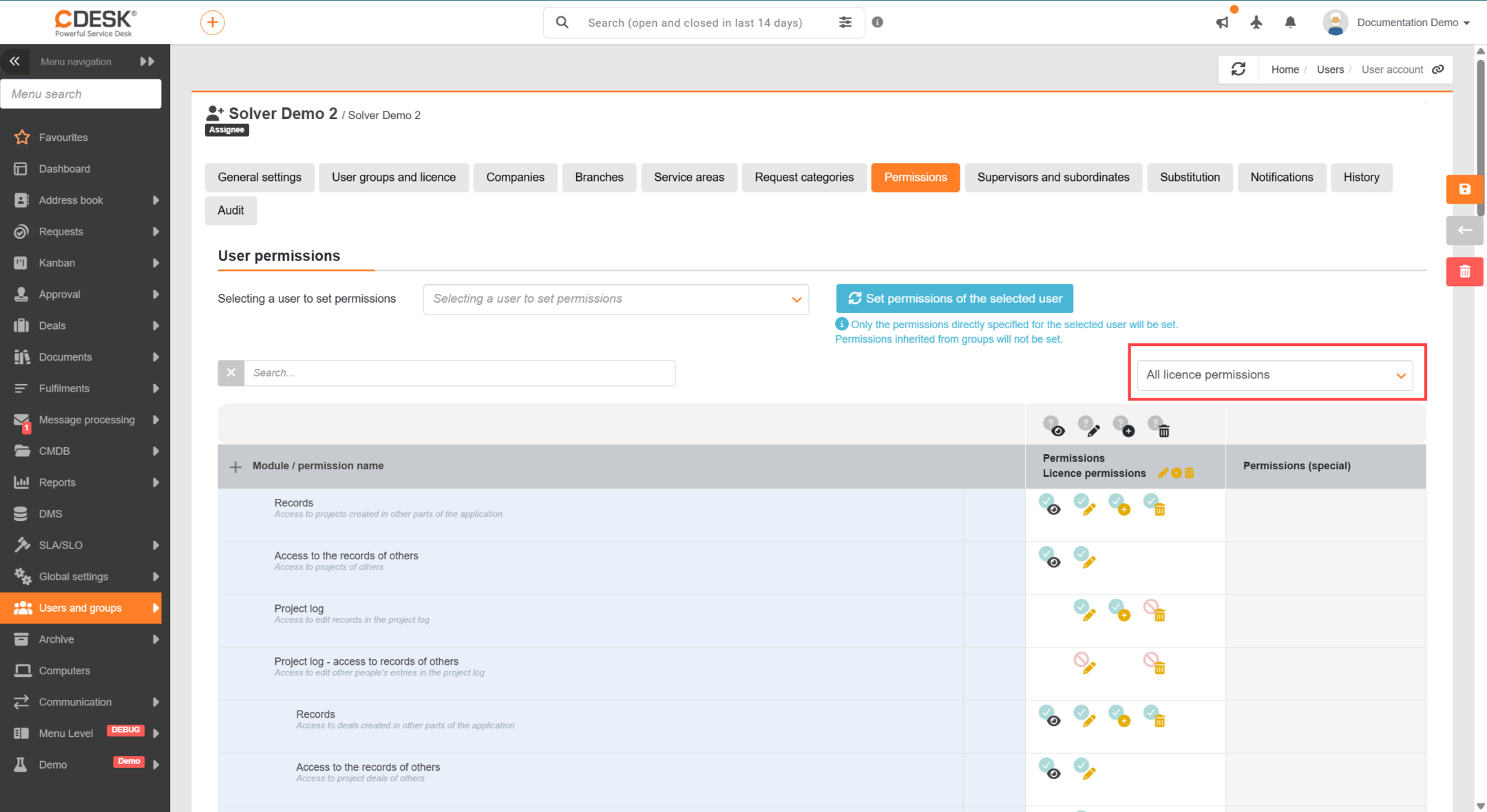Click Set permissions of the selected user
Screen dimensions: 1487x812
click(954, 299)
